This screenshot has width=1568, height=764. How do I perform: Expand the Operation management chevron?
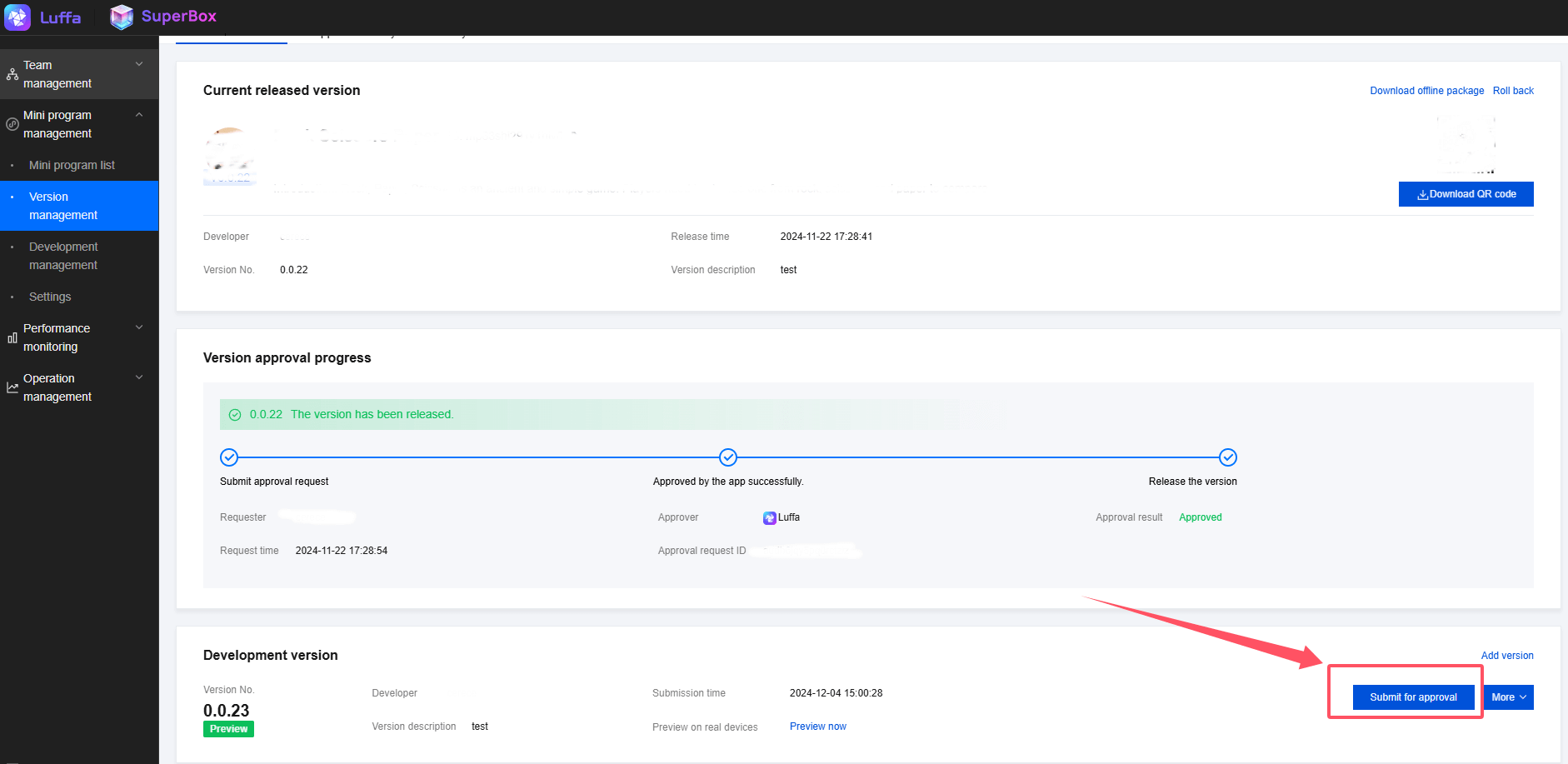point(139,377)
